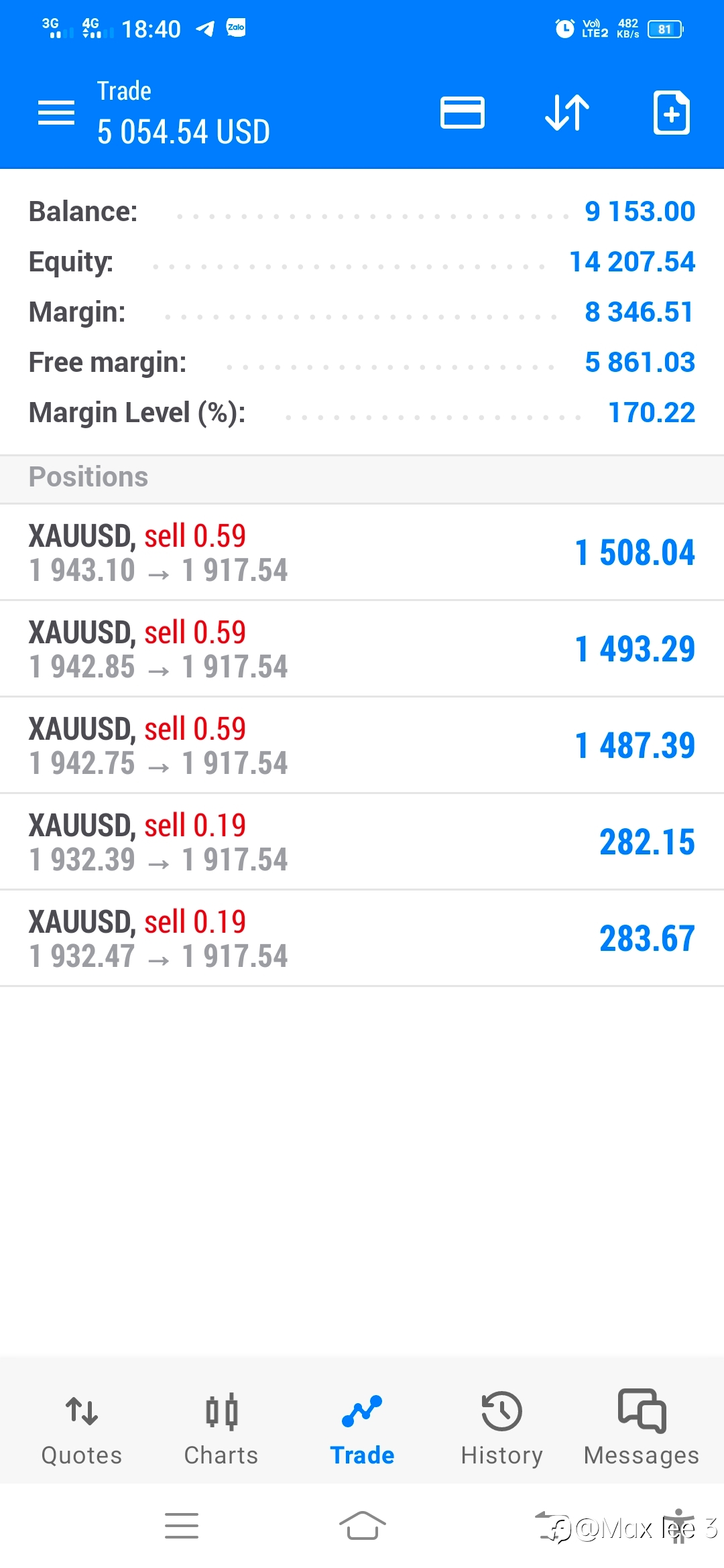The width and height of the screenshot is (724, 1568).
Task: Tap the Android home navigation button
Action: (x=363, y=1526)
